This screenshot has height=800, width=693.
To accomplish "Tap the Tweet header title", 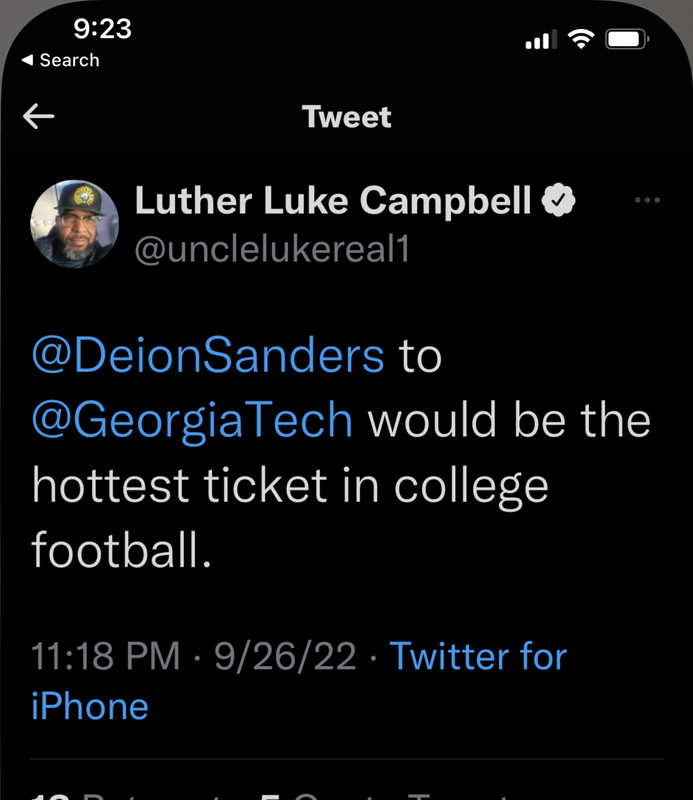I will pos(347,117).
